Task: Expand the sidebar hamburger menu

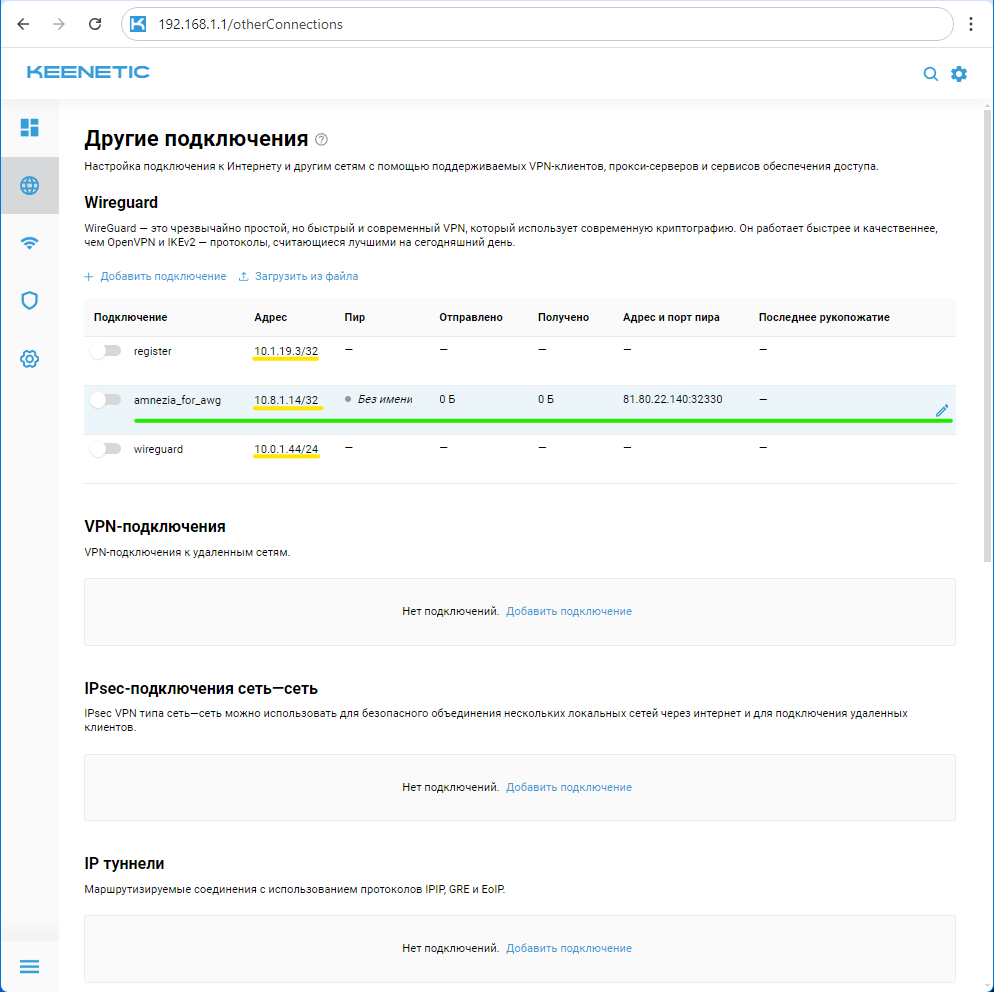Action: (30, 966)
